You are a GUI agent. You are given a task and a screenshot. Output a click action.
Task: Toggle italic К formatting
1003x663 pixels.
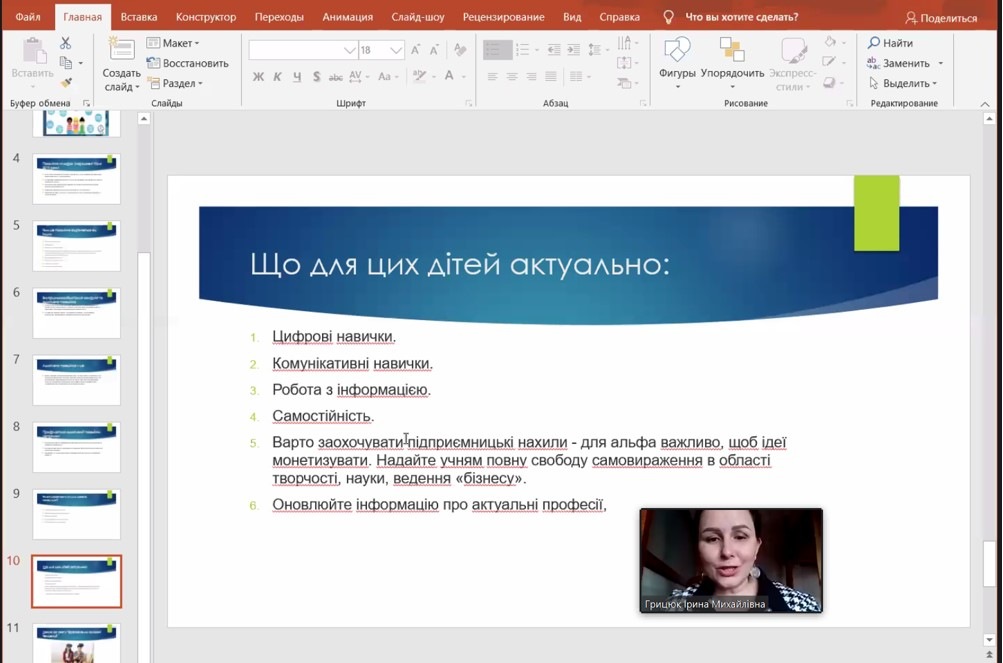tap(277, 77)
